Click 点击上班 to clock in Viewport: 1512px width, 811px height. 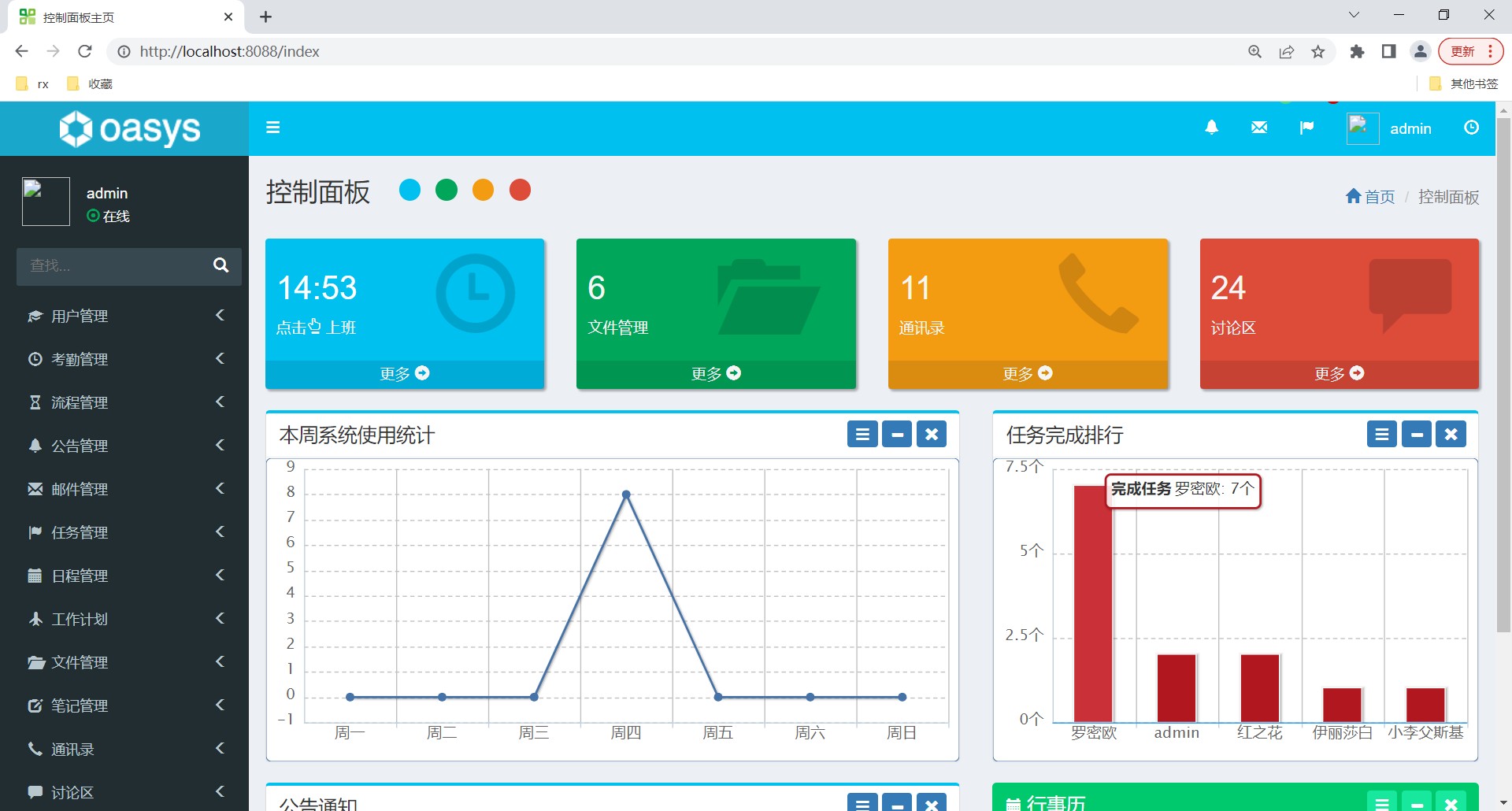316,327
